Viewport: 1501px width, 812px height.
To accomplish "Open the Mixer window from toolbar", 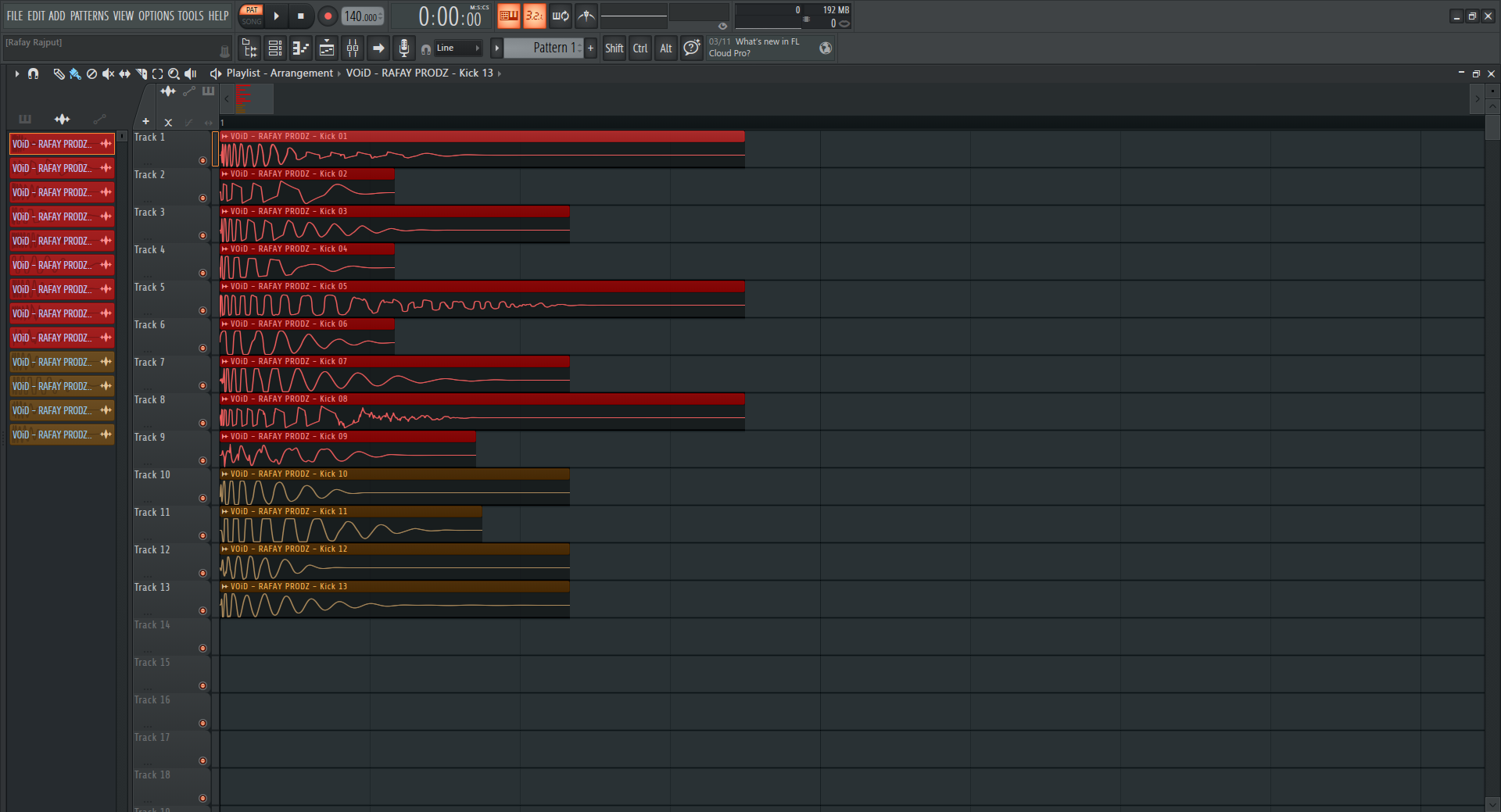I will (x=353, y=48).
